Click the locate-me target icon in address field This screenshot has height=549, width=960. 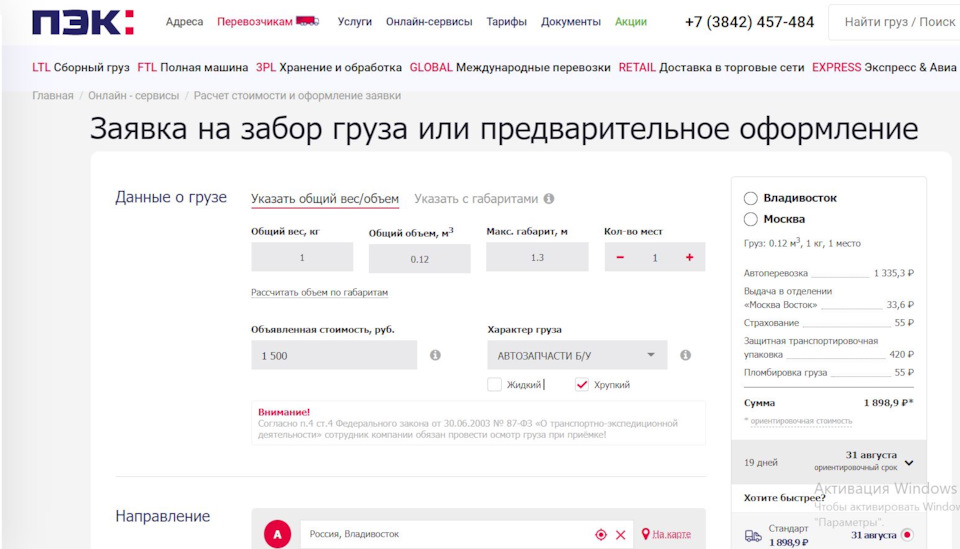point(601,534)
